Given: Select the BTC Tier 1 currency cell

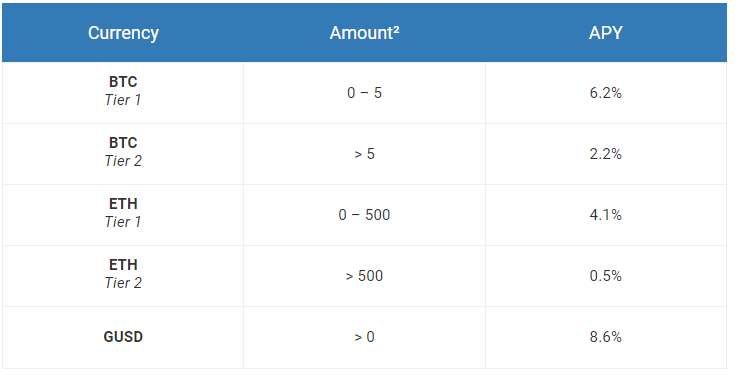Looking at the screenshot, I should click(123, 93).
